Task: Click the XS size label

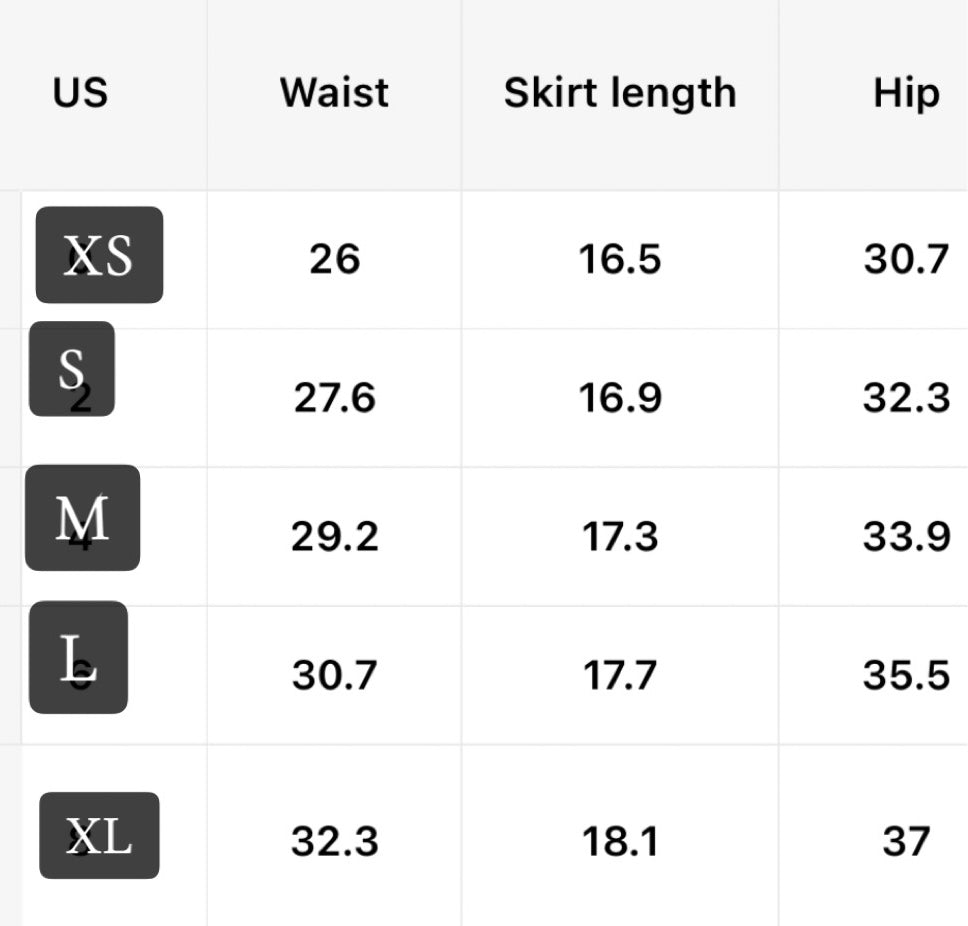Action: [99, 255]
